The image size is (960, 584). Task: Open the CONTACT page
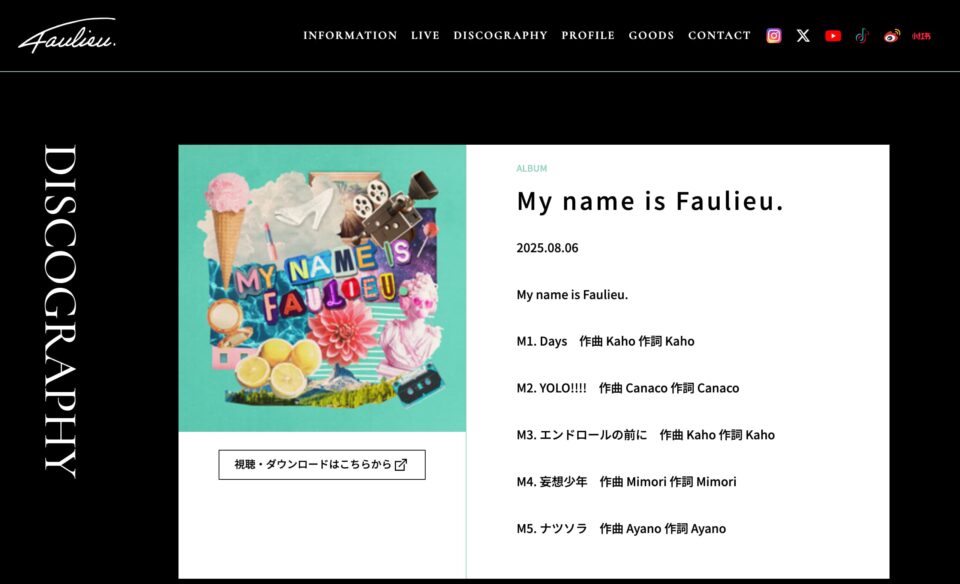(719, 35)
